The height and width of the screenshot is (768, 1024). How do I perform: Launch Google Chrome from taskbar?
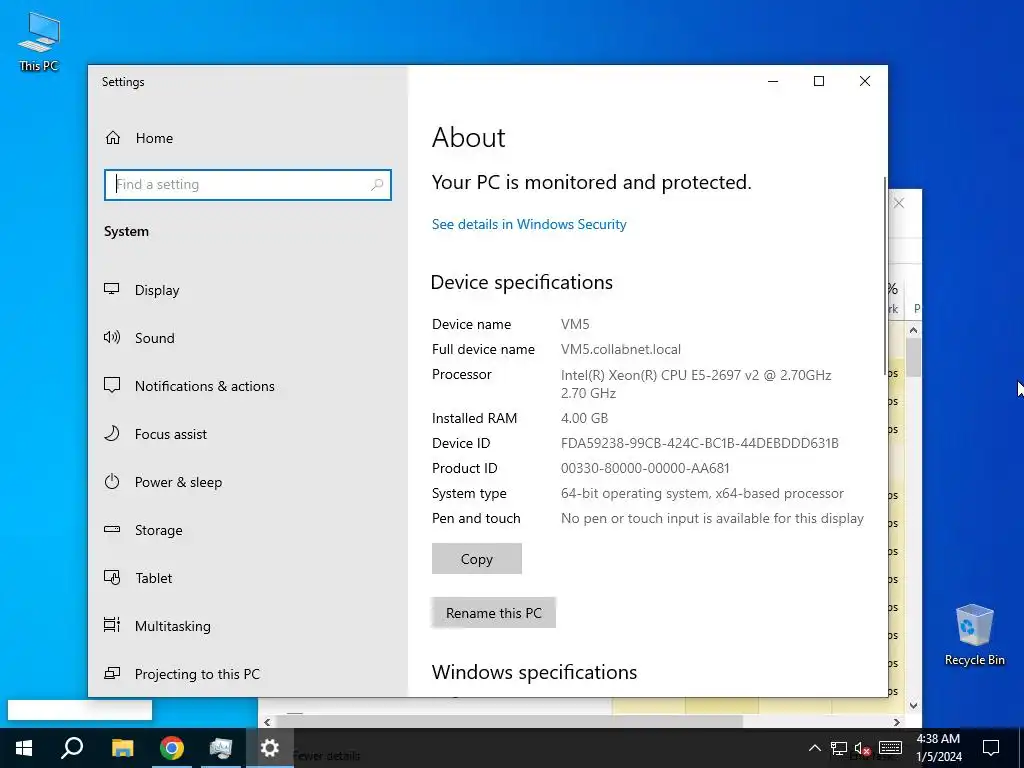coord(172,748)
